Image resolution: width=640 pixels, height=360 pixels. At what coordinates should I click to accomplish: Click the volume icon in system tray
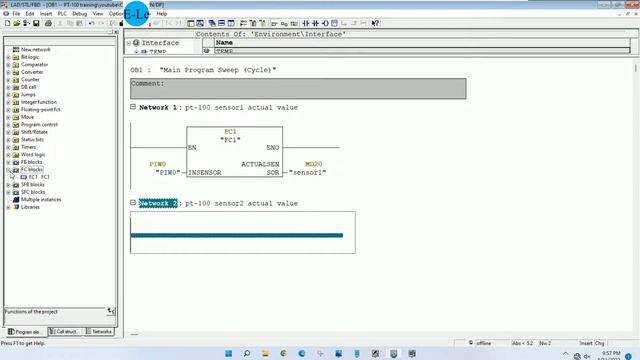coord(587,356)
